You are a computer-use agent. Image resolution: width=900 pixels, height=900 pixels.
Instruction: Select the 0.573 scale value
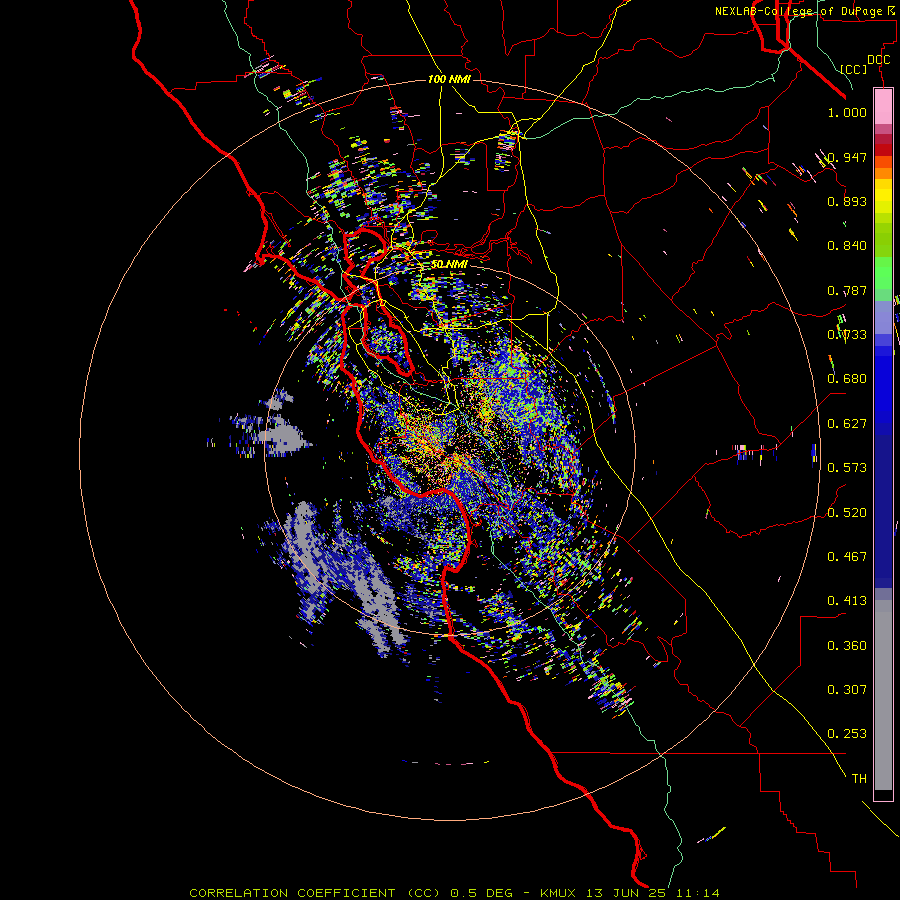[x=847, y=468]
